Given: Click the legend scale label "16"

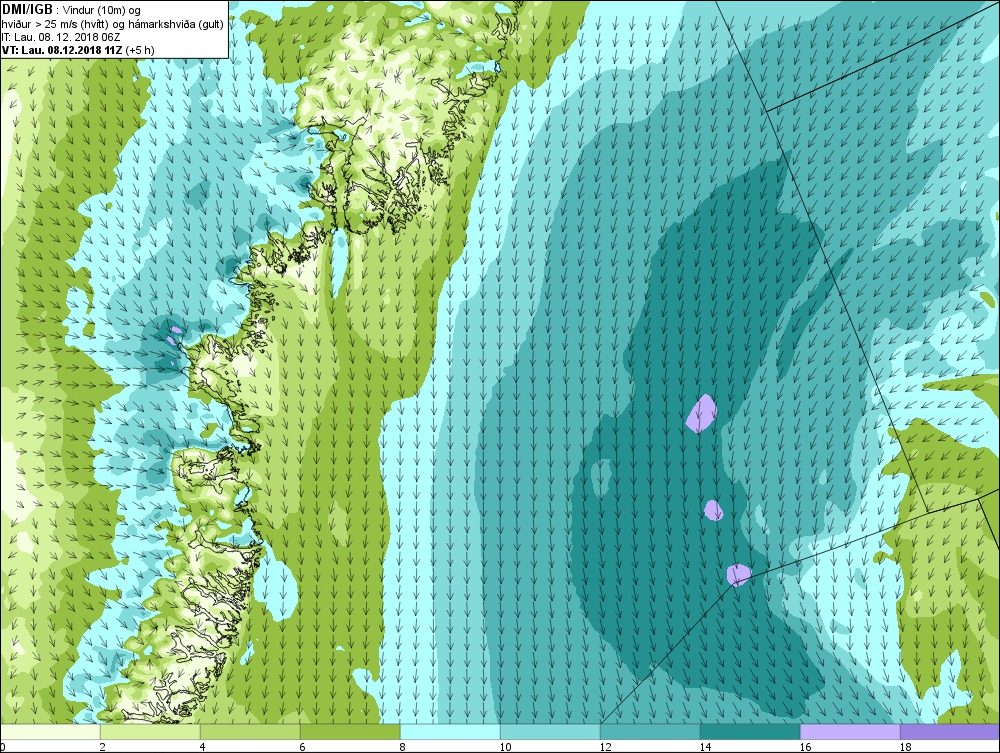Looking at the screenshot, I should click(805, 747).
